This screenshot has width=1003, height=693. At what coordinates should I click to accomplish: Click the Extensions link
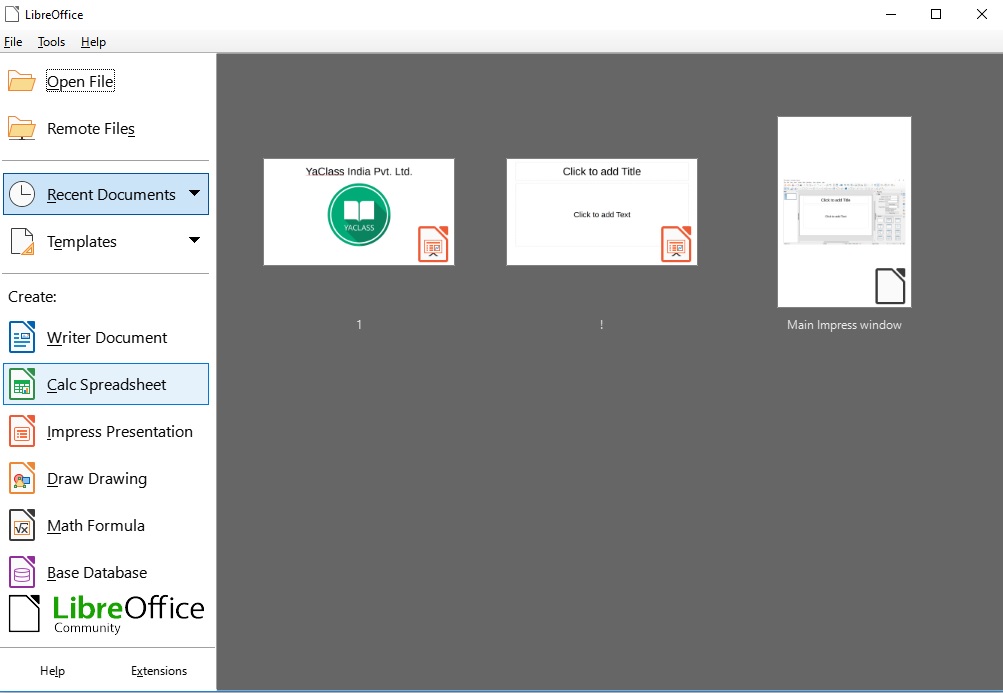coord(158,670)
